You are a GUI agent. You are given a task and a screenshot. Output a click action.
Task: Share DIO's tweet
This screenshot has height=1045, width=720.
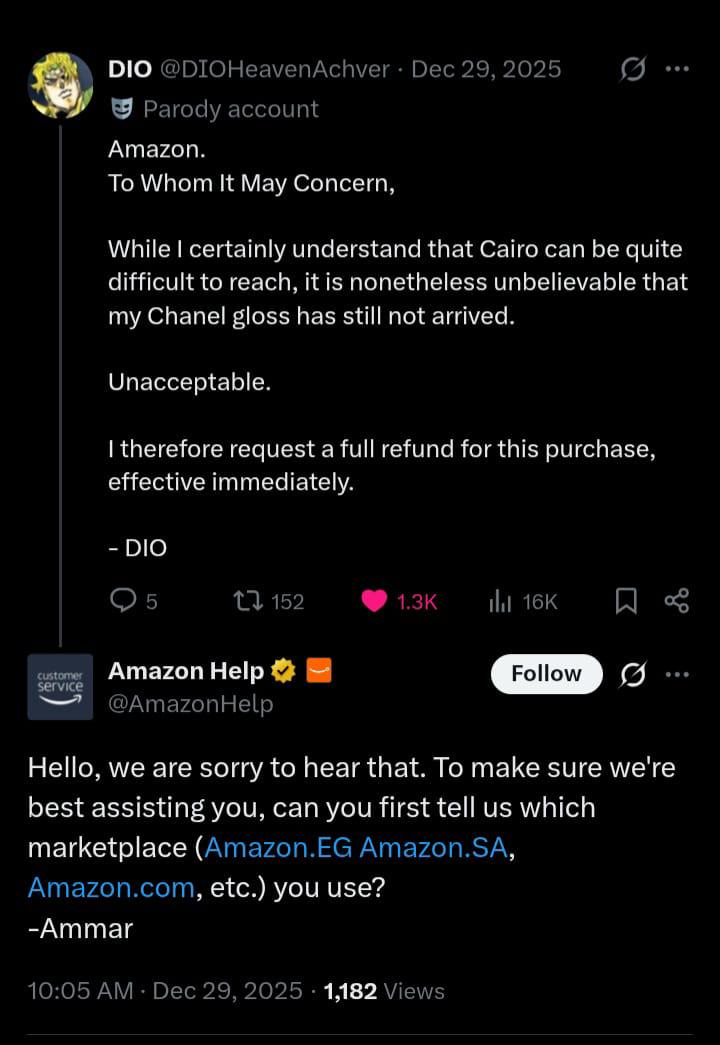677,600
